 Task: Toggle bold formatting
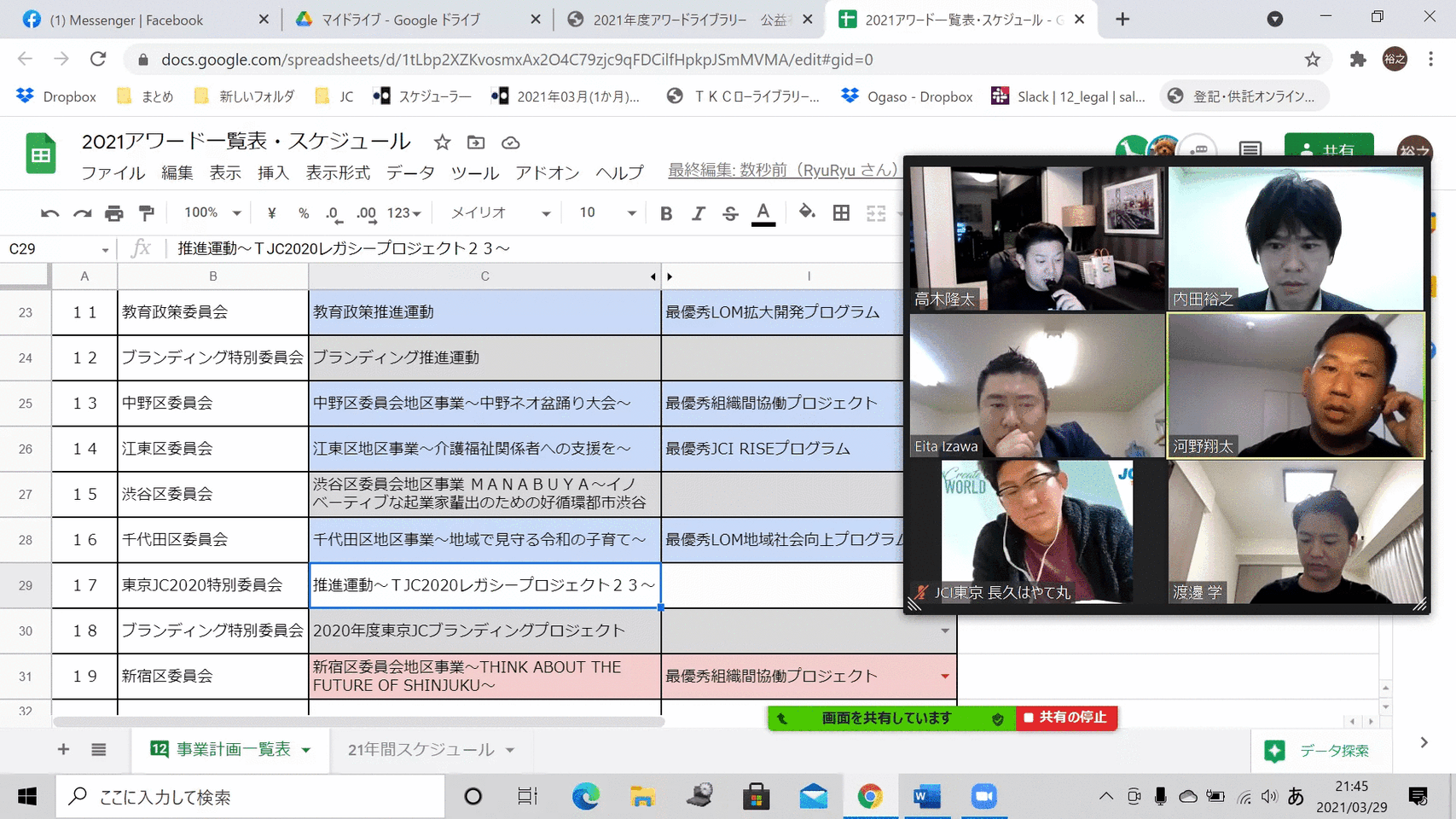tap(666, 213)
